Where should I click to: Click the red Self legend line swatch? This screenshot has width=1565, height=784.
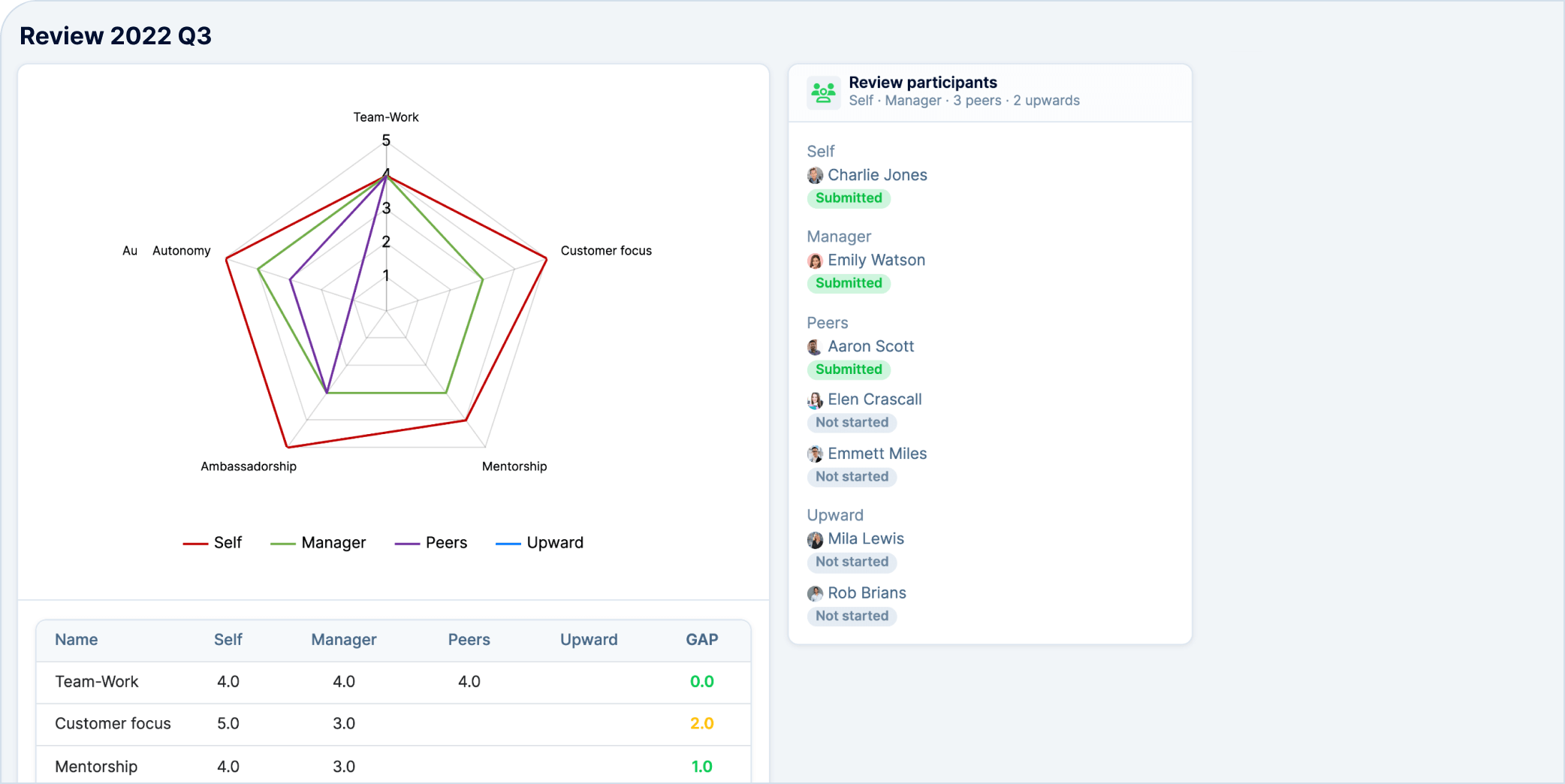pyautogui.click(x=195, y=544)
